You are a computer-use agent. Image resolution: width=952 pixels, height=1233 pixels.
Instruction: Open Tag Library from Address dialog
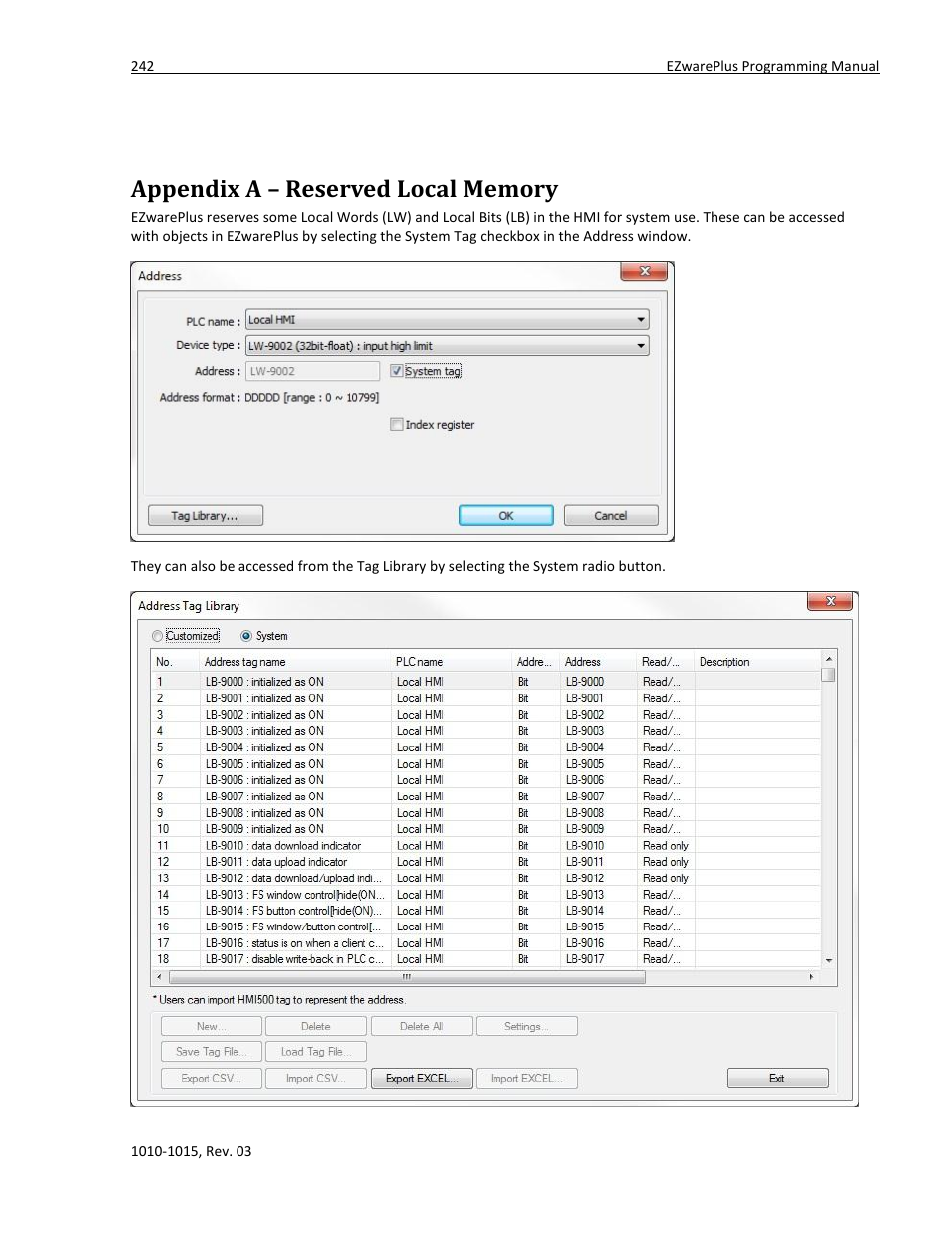[x=206, y=516]
